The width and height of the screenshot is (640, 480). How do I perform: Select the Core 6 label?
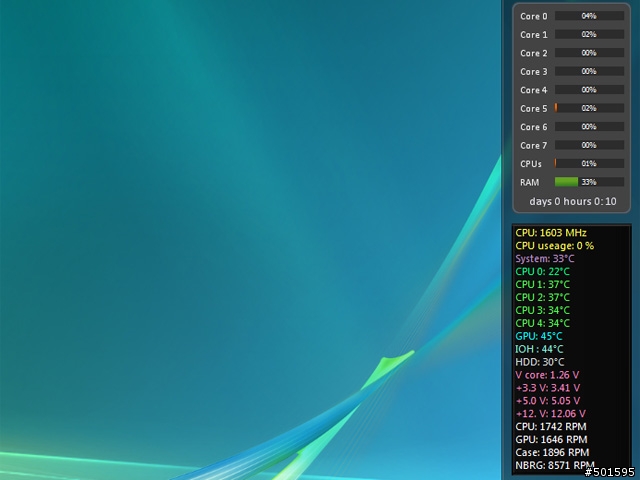[533, 127]
